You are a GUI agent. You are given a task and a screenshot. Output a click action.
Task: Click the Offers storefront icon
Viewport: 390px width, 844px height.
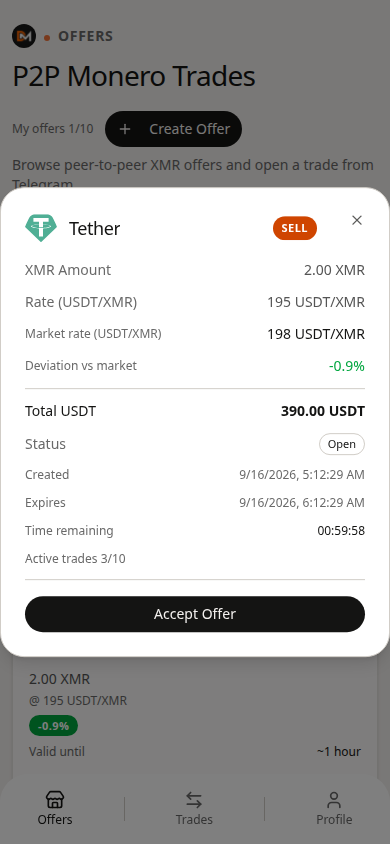55,799
